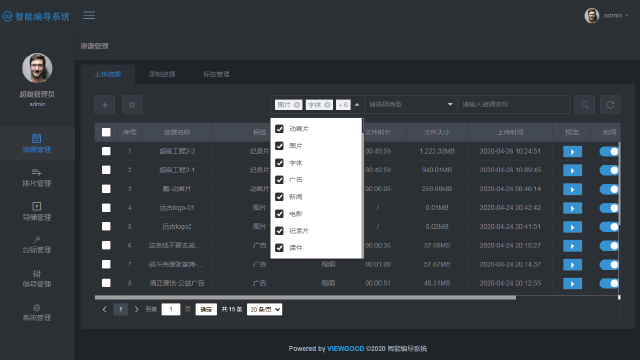Uncheck 动画片 in the tag dropdown
The image size is (640, 360).
[x=279, y=129]
